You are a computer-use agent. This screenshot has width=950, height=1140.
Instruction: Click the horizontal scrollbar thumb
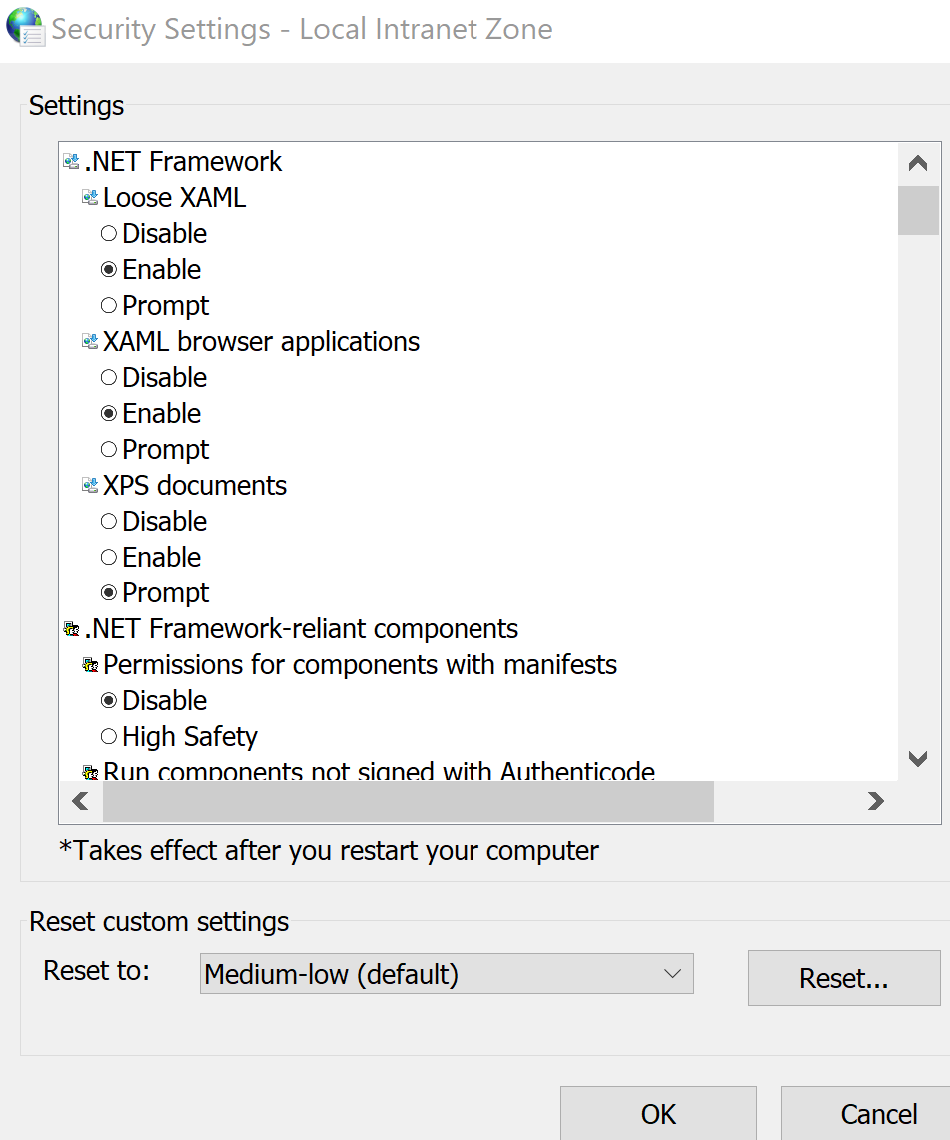pos(408,801)
